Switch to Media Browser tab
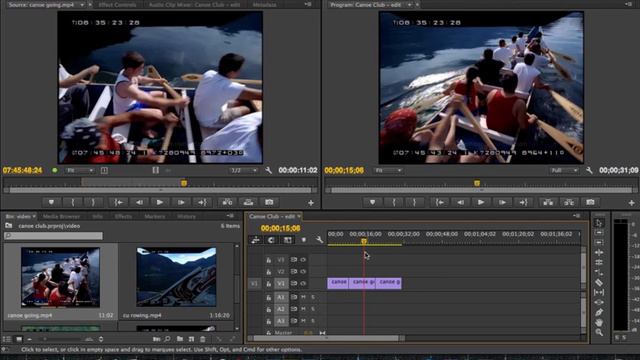This screenshot has height=360, width=640. point(61,216)
